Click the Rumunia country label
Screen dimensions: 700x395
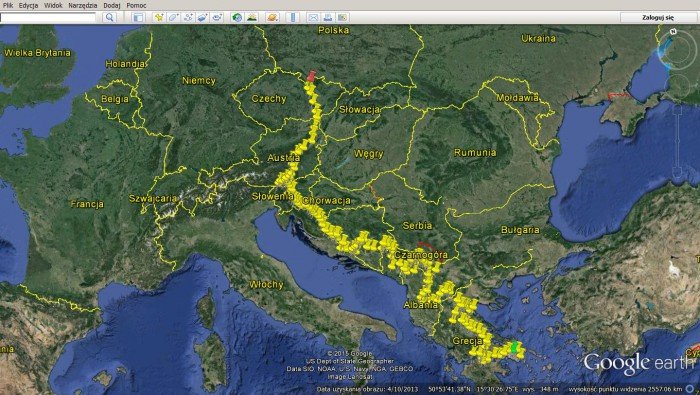(475, 153)
